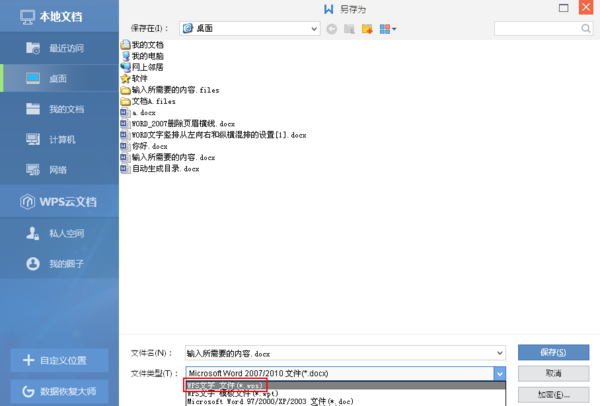Select file 你好.docx
The height and width of the screenshot is (406, 600).
point(144,146)
